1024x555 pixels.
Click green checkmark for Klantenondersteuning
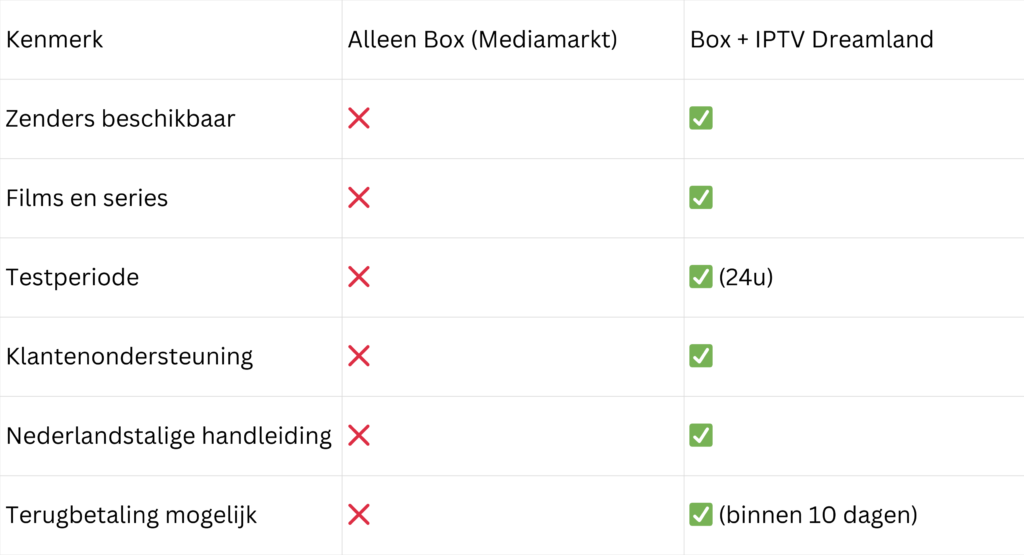pos(701,356)
